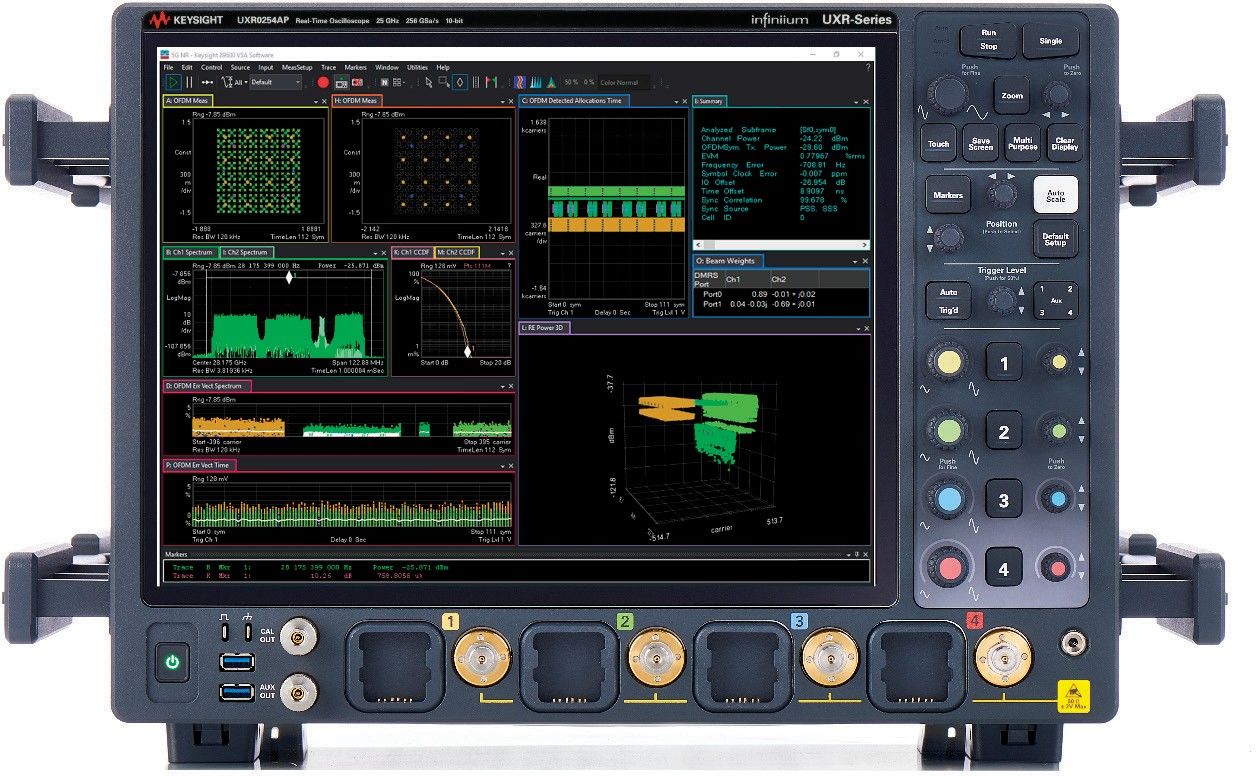Image resolution: width=1256 pixels, height=776 pixels.
Task: Open the MeasSetup menu
Action: click(297, 67)
